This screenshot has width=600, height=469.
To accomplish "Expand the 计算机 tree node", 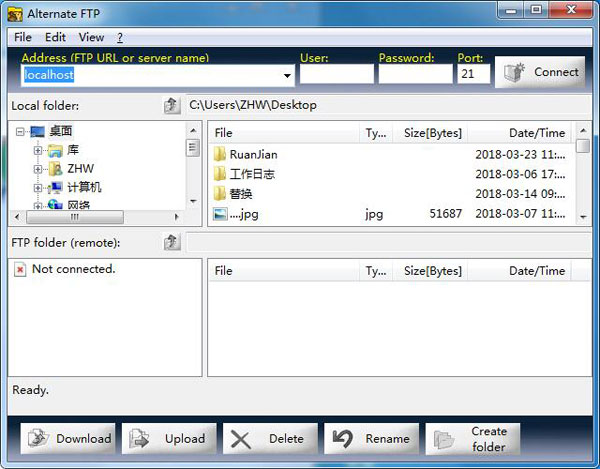I will point(38,187).
